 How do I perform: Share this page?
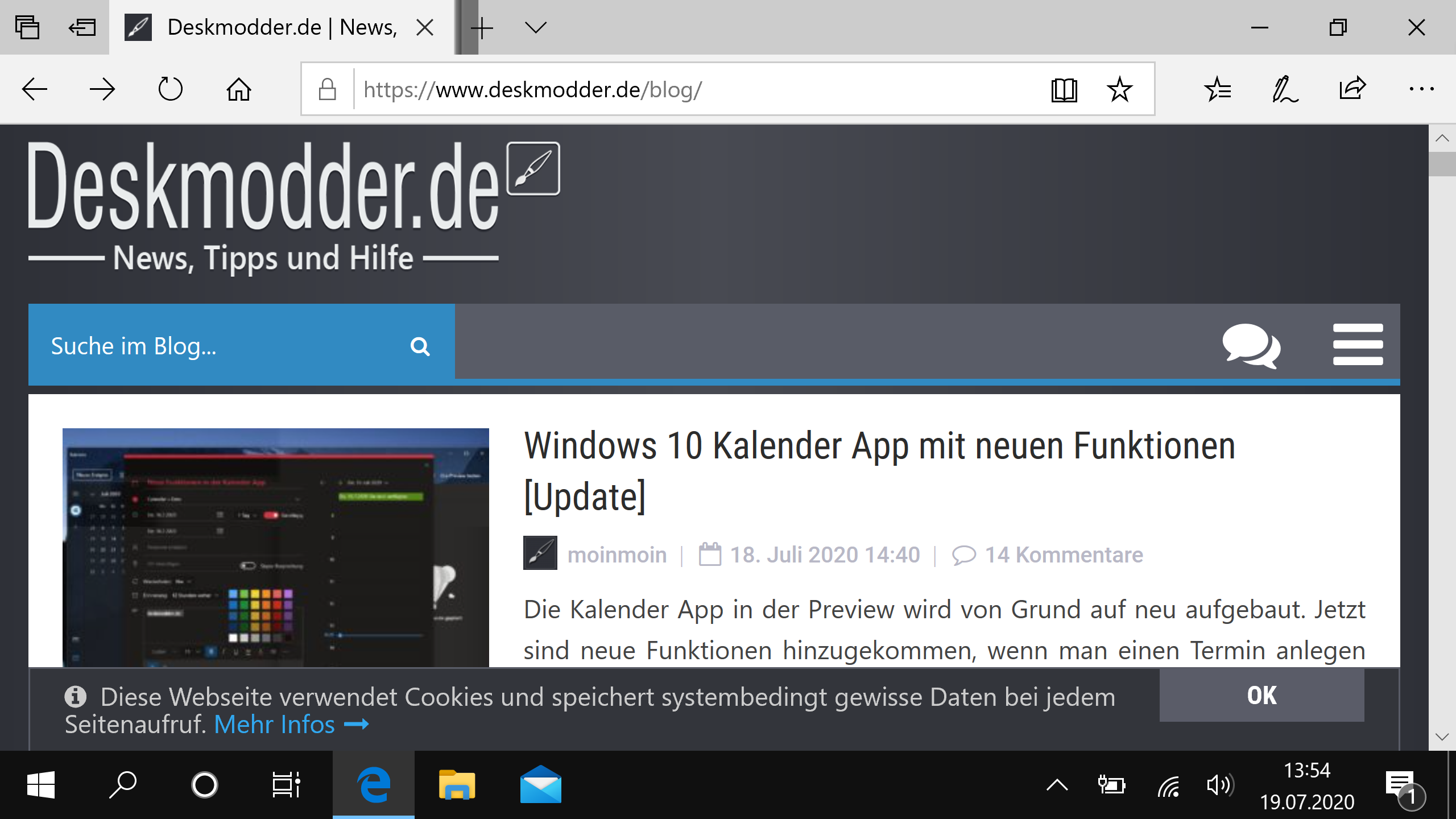click(1352, 88)
